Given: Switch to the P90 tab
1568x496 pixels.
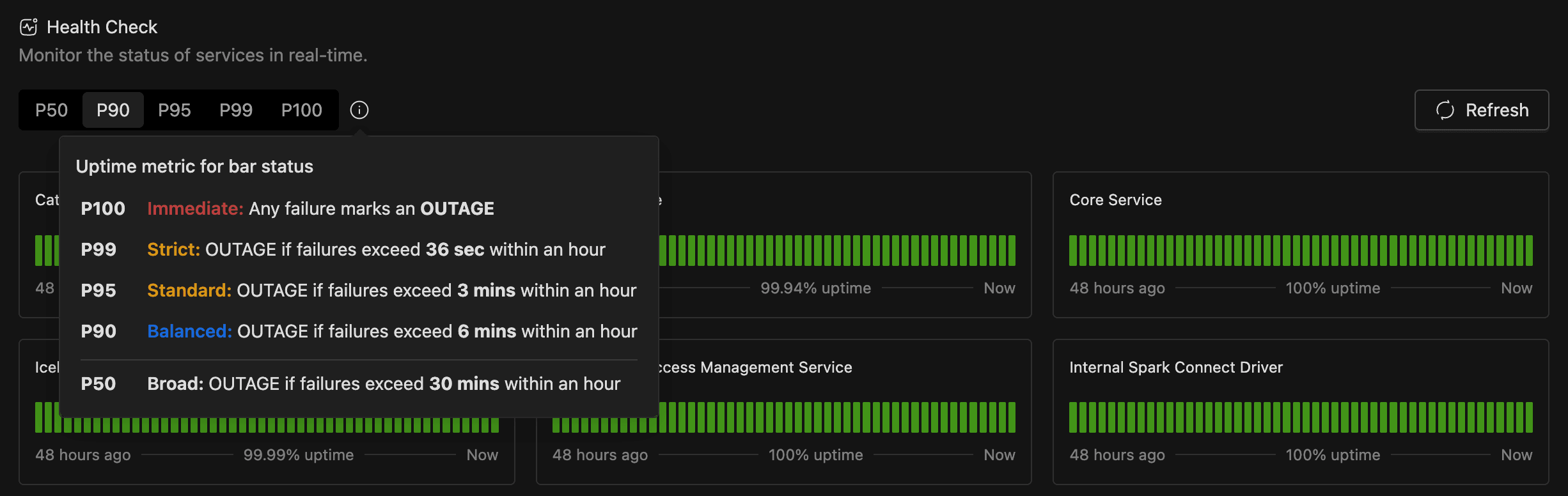Looking at the screenshot, I should (x=113, y=110).
